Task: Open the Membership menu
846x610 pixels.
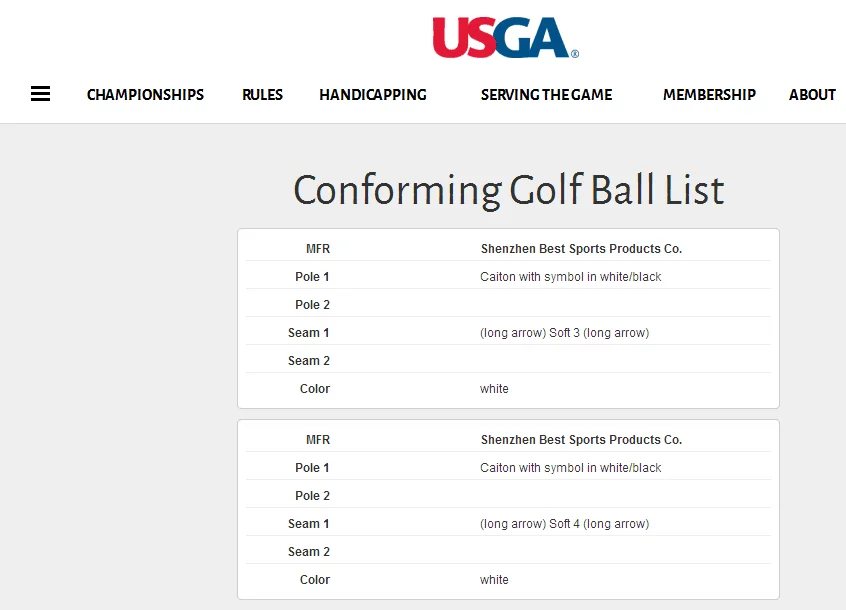Action: [x=709, y=95]
